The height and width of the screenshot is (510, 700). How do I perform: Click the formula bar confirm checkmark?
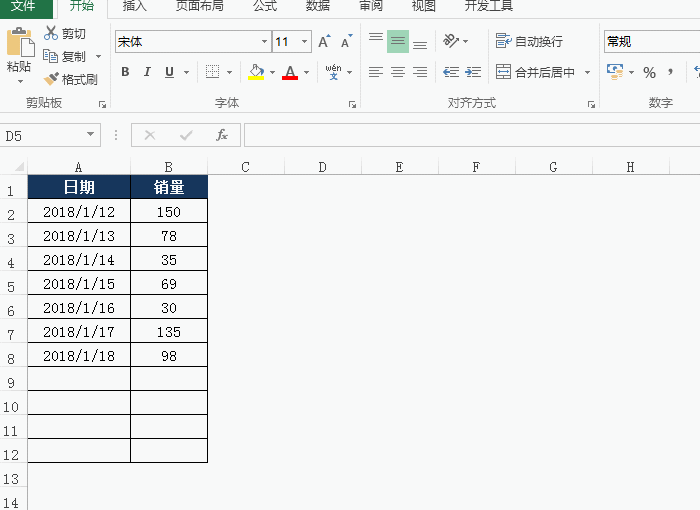pyautogui.click(x=186, y=135)
